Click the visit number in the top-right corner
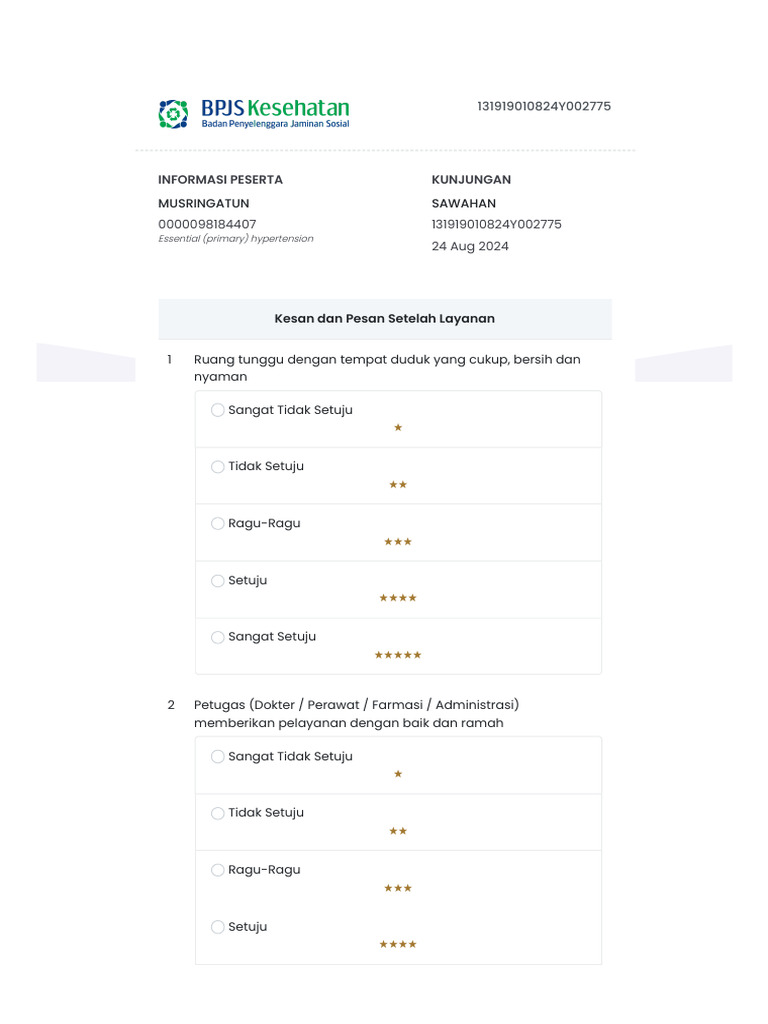This screenshot has height=1024, width=768. (544, 106)
